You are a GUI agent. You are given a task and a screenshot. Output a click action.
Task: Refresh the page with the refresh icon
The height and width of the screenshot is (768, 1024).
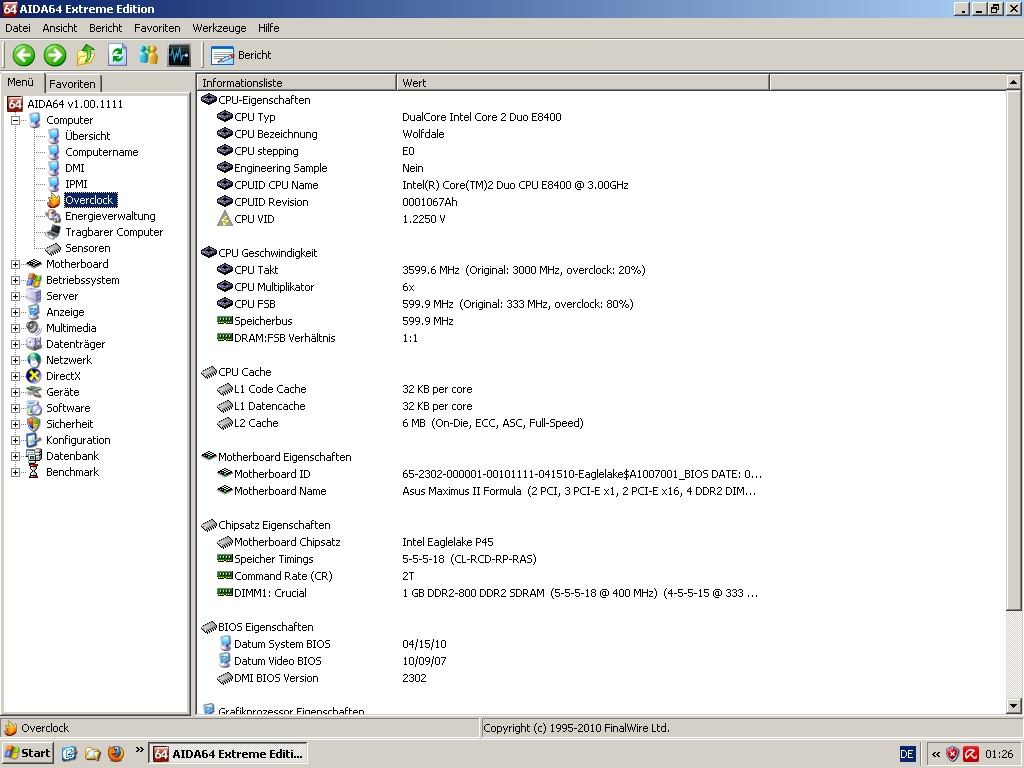pos(118,55)
